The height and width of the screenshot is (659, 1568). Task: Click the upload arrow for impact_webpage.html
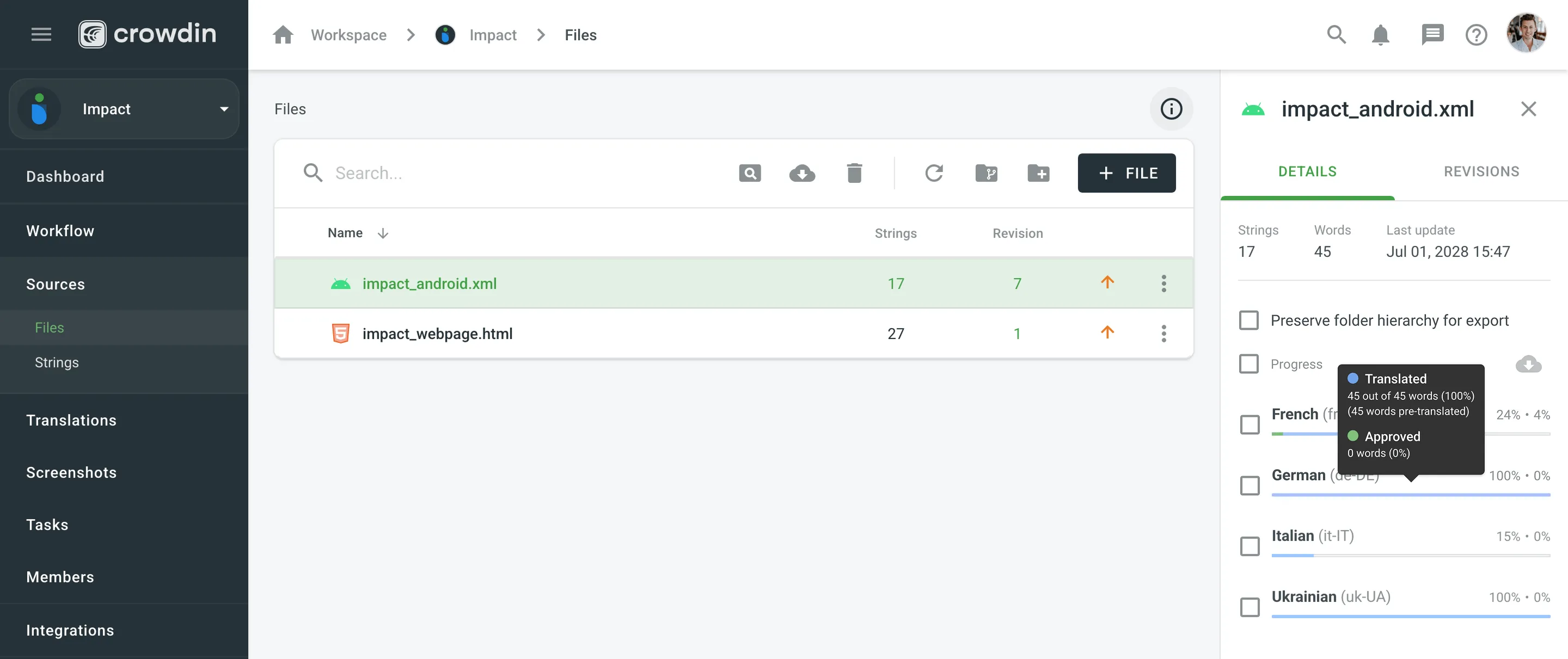1107,333
